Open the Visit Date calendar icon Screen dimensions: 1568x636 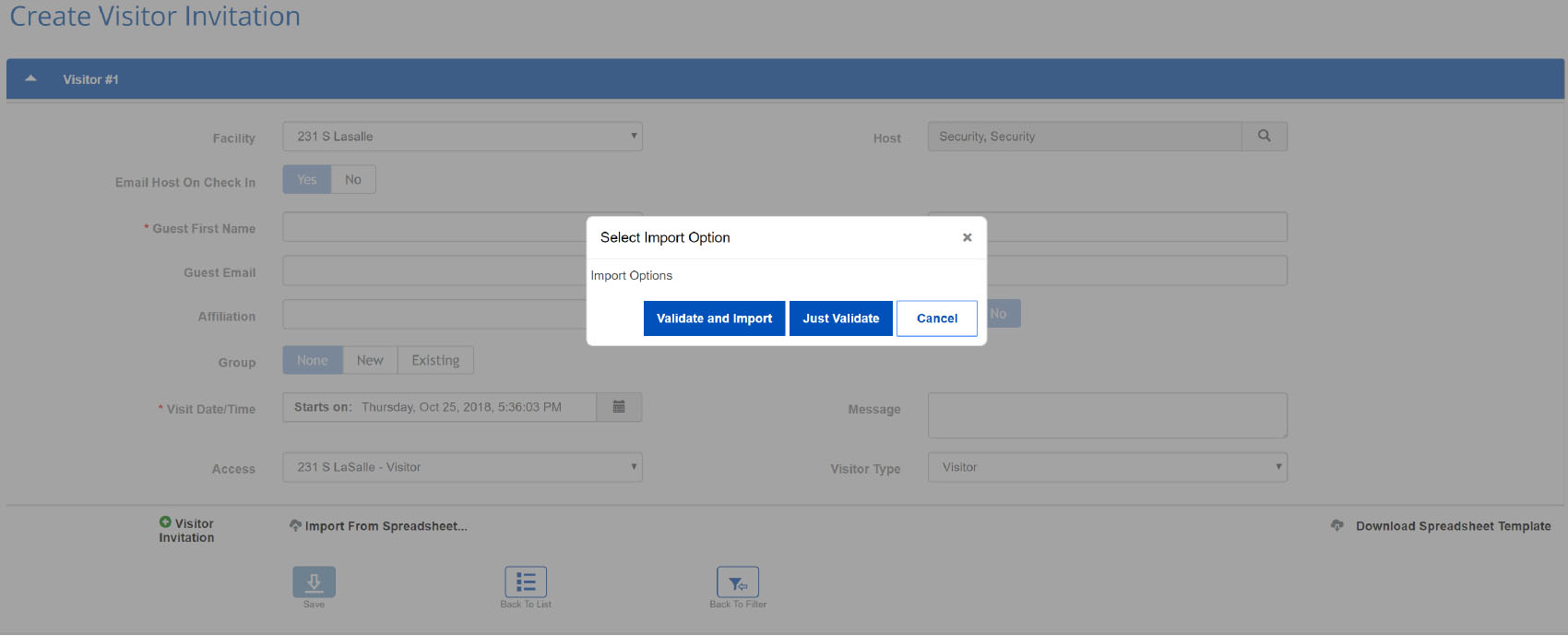pyautogui.click(x=619, y=407)
